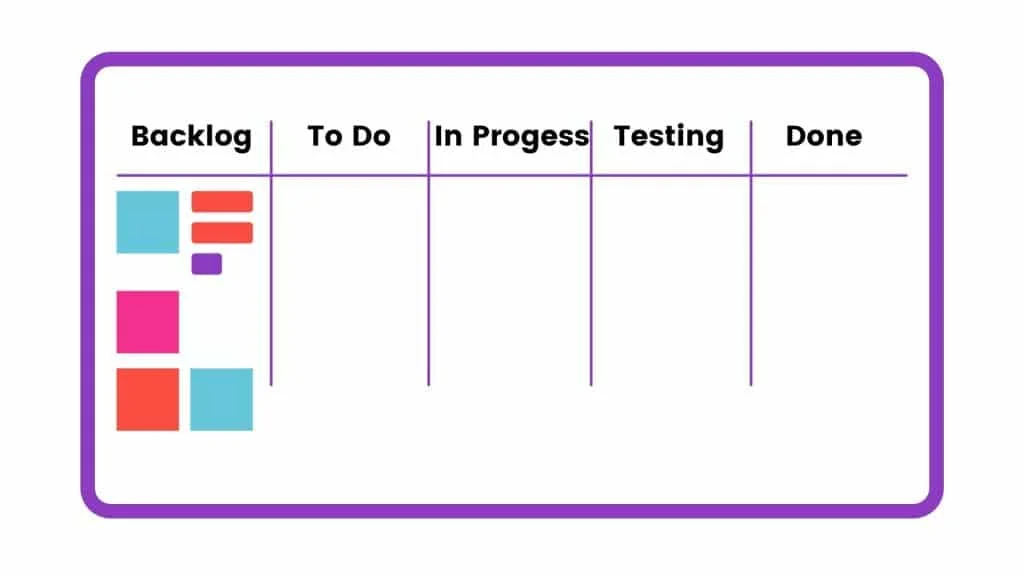Click the lower red bar in Backlog
Image resolution: width=1024 pixels, height=576 pixels.
click(x=222, y=233)
